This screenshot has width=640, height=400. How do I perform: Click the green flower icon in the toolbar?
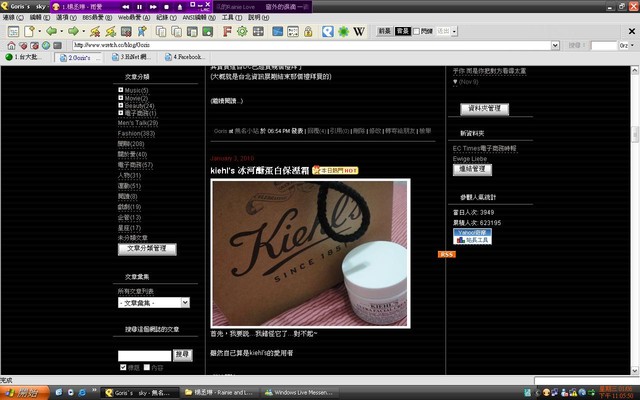pos(344,31)
